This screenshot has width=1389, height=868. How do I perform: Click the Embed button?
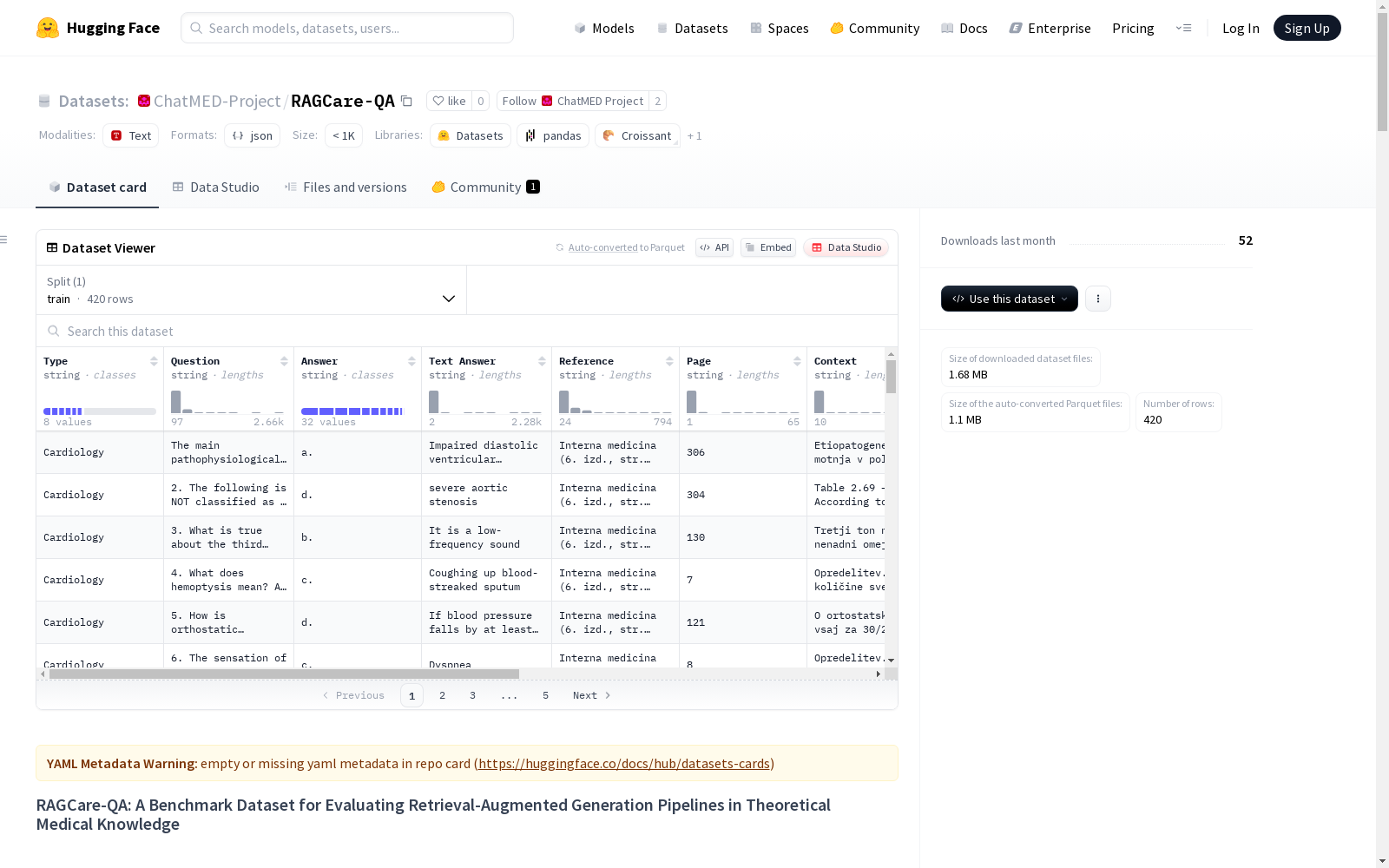pos(768,247)
